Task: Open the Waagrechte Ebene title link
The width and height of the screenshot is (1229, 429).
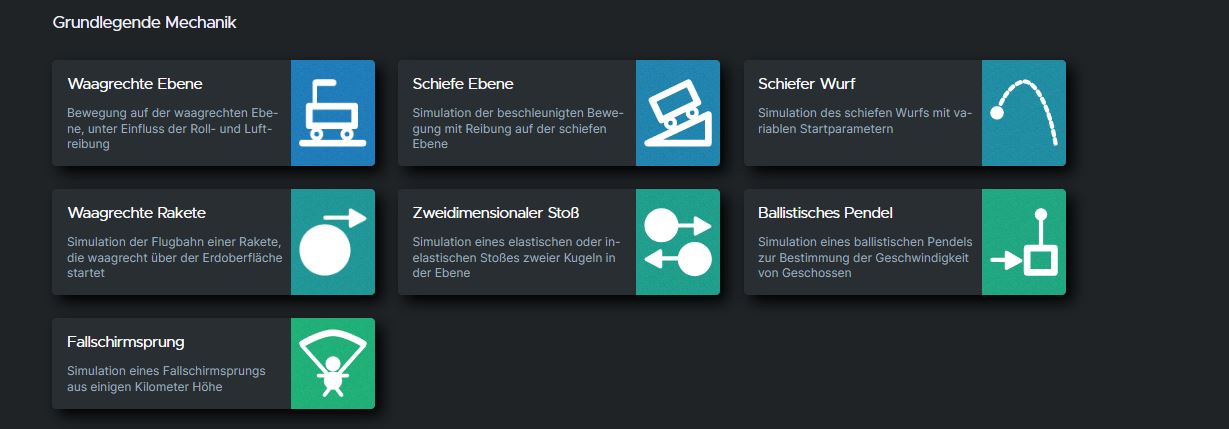Action: (x=135, y=83)
